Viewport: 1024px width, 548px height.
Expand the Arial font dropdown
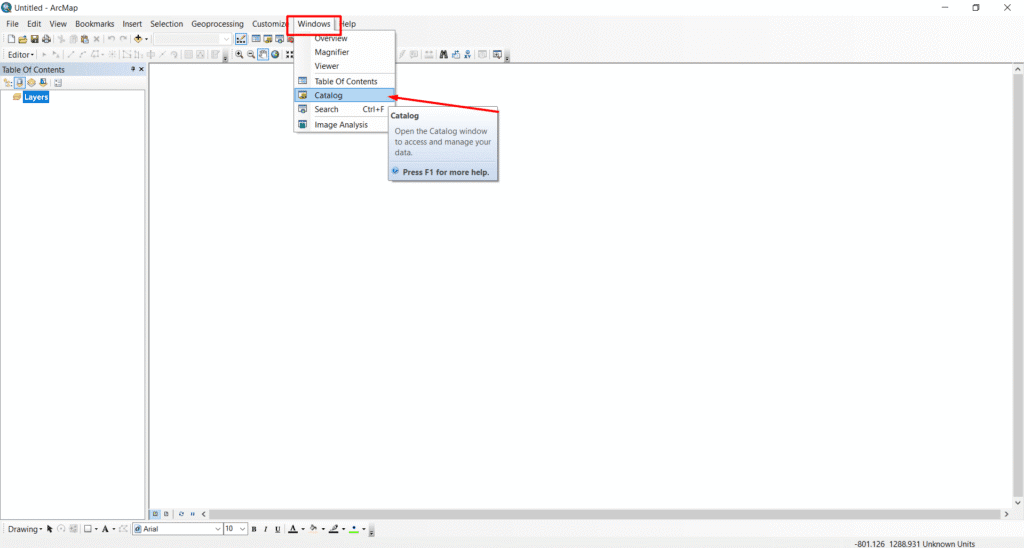pyautogui.click(x=217, y=529)
